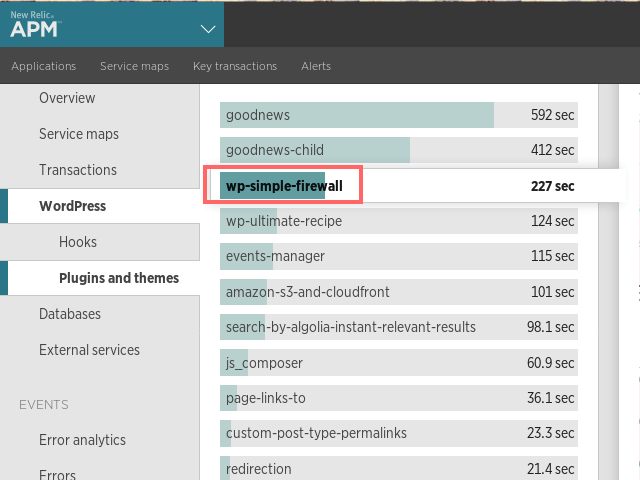Select the amazon-s3-and-cloudfront plugin row
This screenshot has height=480, width=640.
point(399,292)
